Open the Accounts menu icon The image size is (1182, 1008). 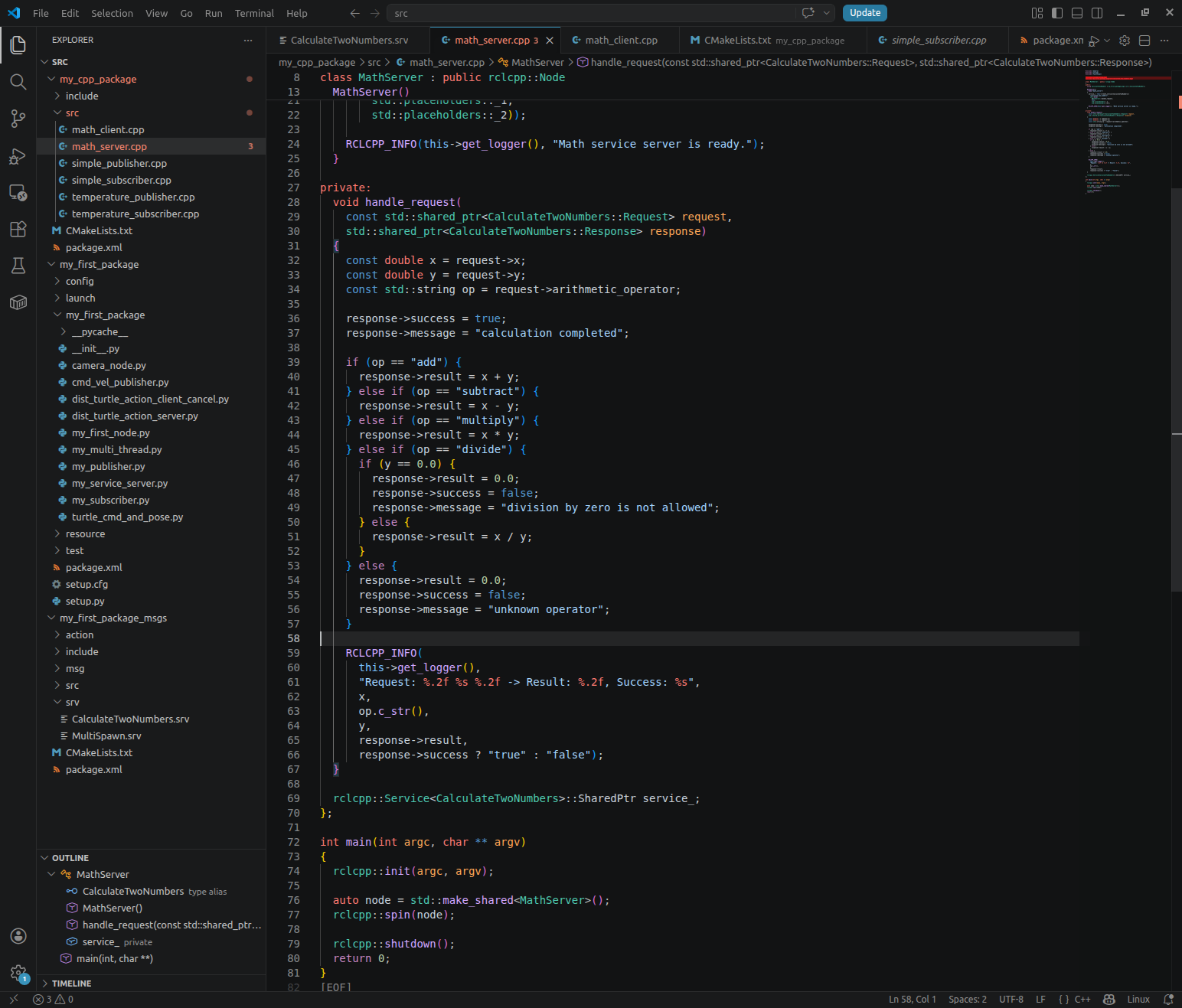pos(18,936)
